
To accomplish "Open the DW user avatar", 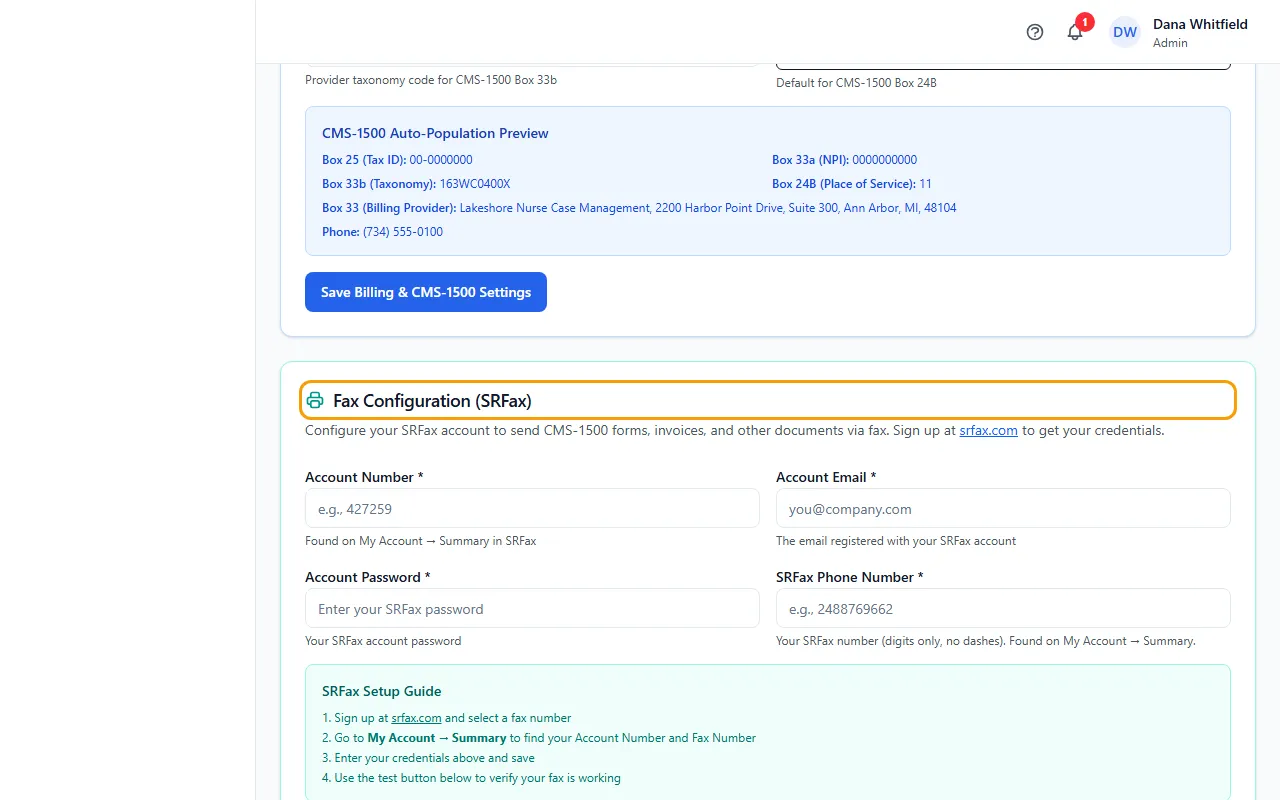I will [1125, 32].
